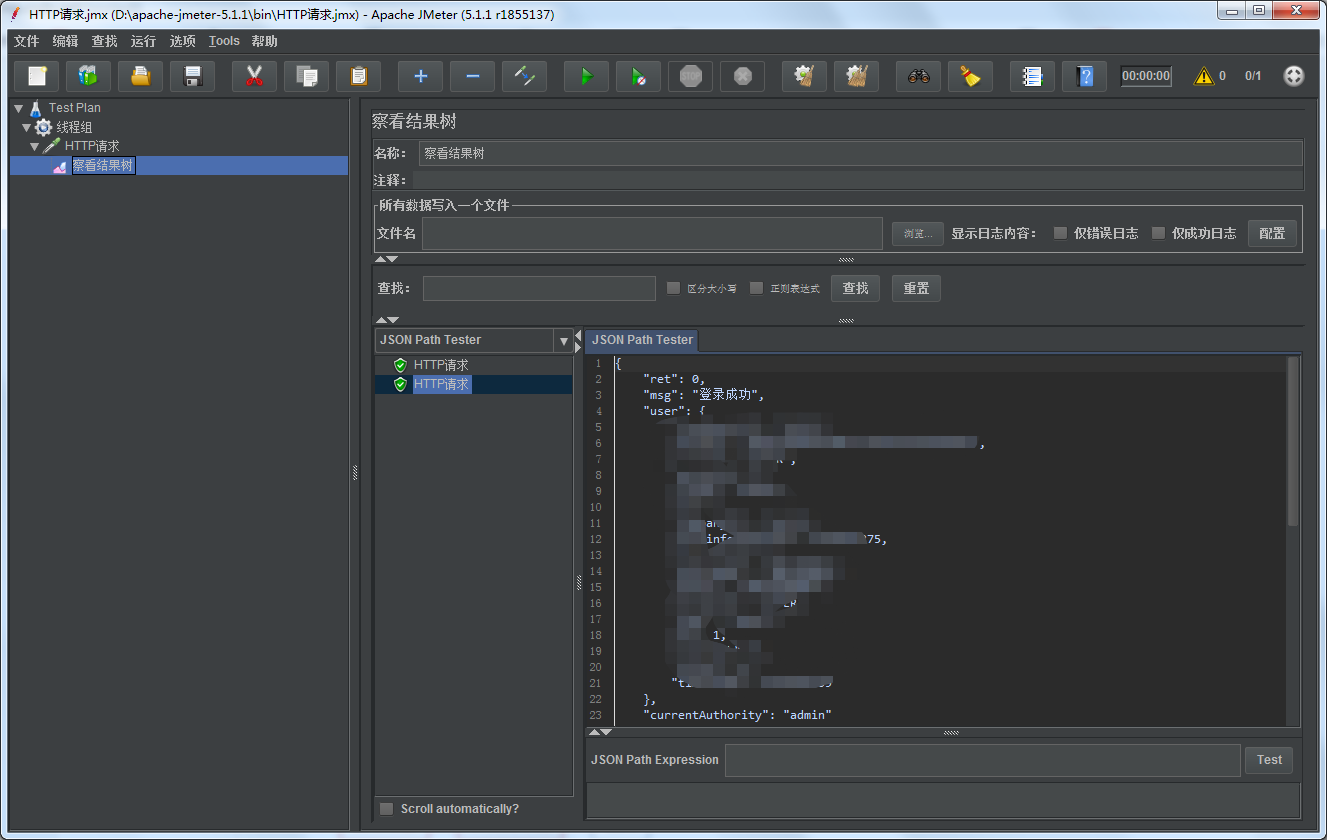Open the JSON Path Tester renderer dropdown
The height and width of the screenshot is (840, 1327).
(563, 341)
